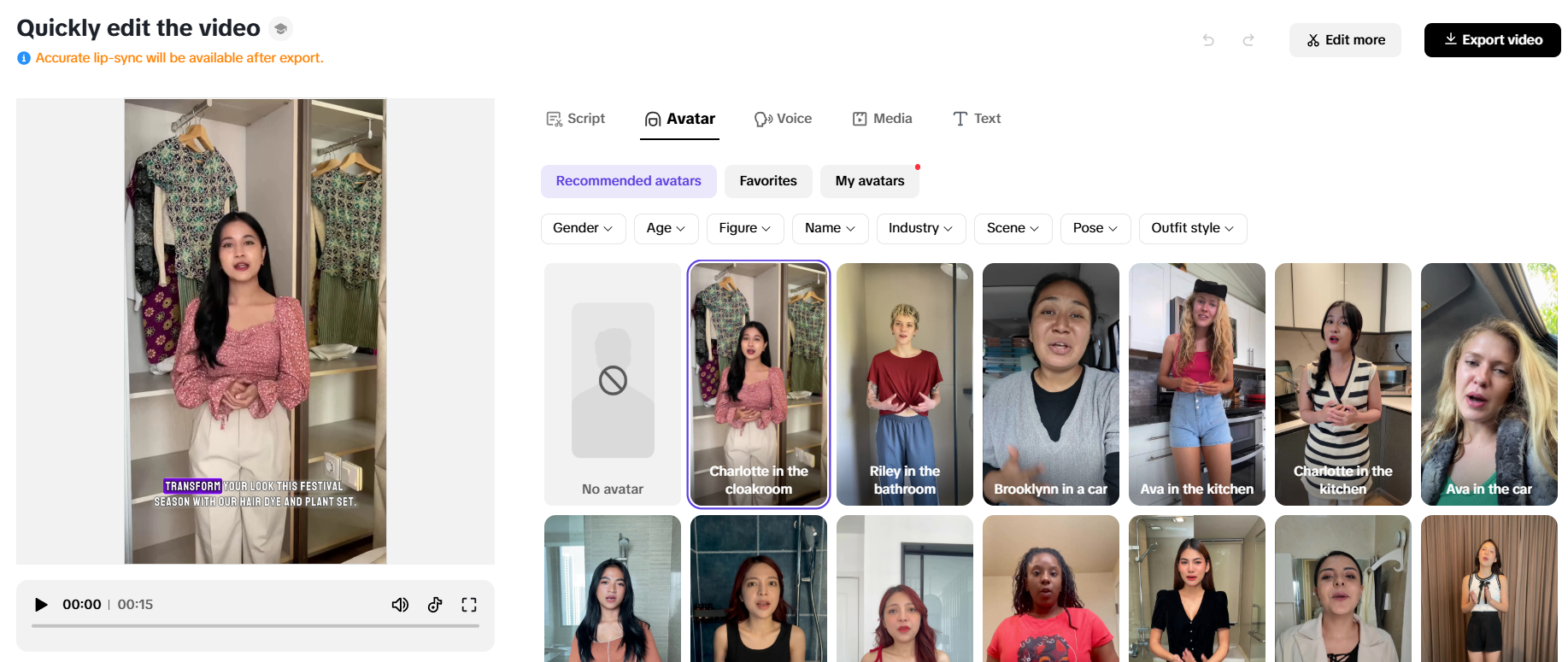Show My avatars list
The height and width of the screenshot is (662, 1568).
870,181
